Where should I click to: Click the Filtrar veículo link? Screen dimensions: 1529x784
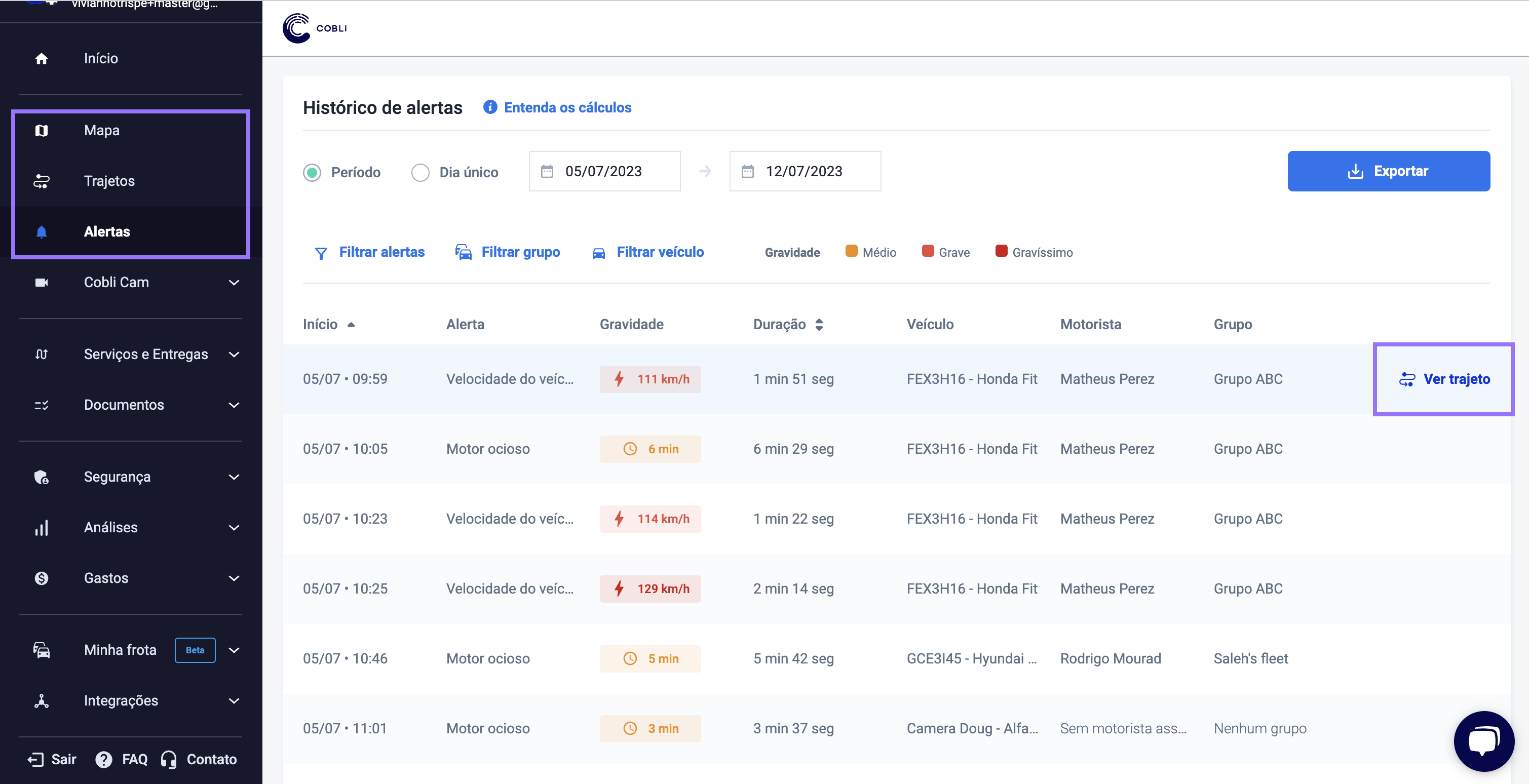click(660, 252)
